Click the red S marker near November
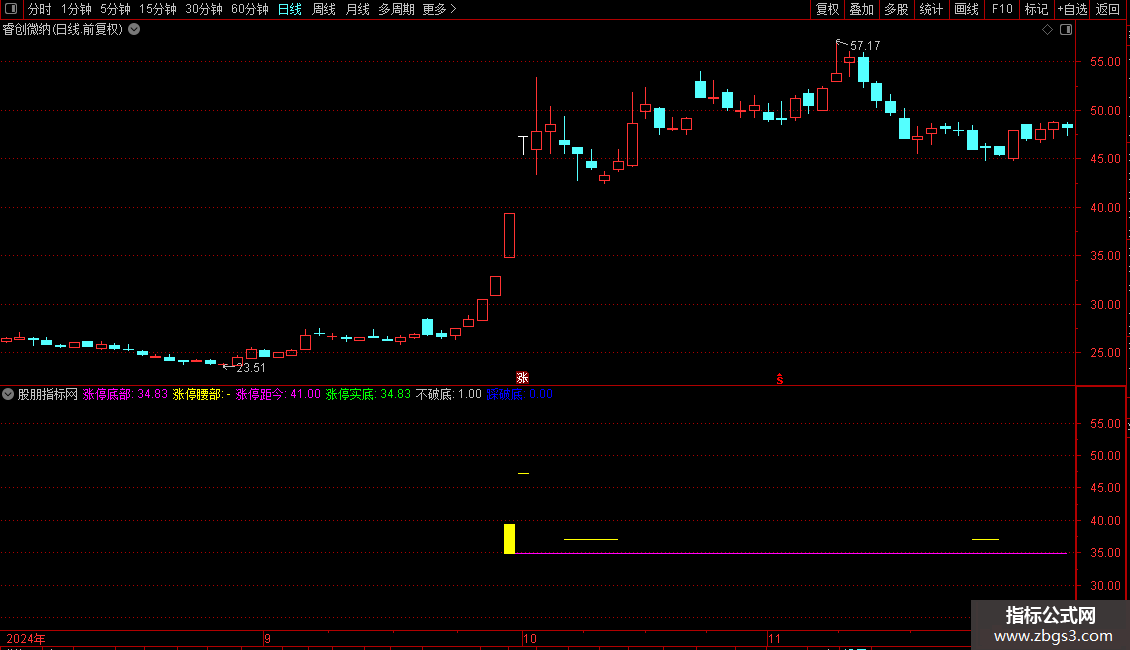1130x650 pixels. click(x=780, y=379)
